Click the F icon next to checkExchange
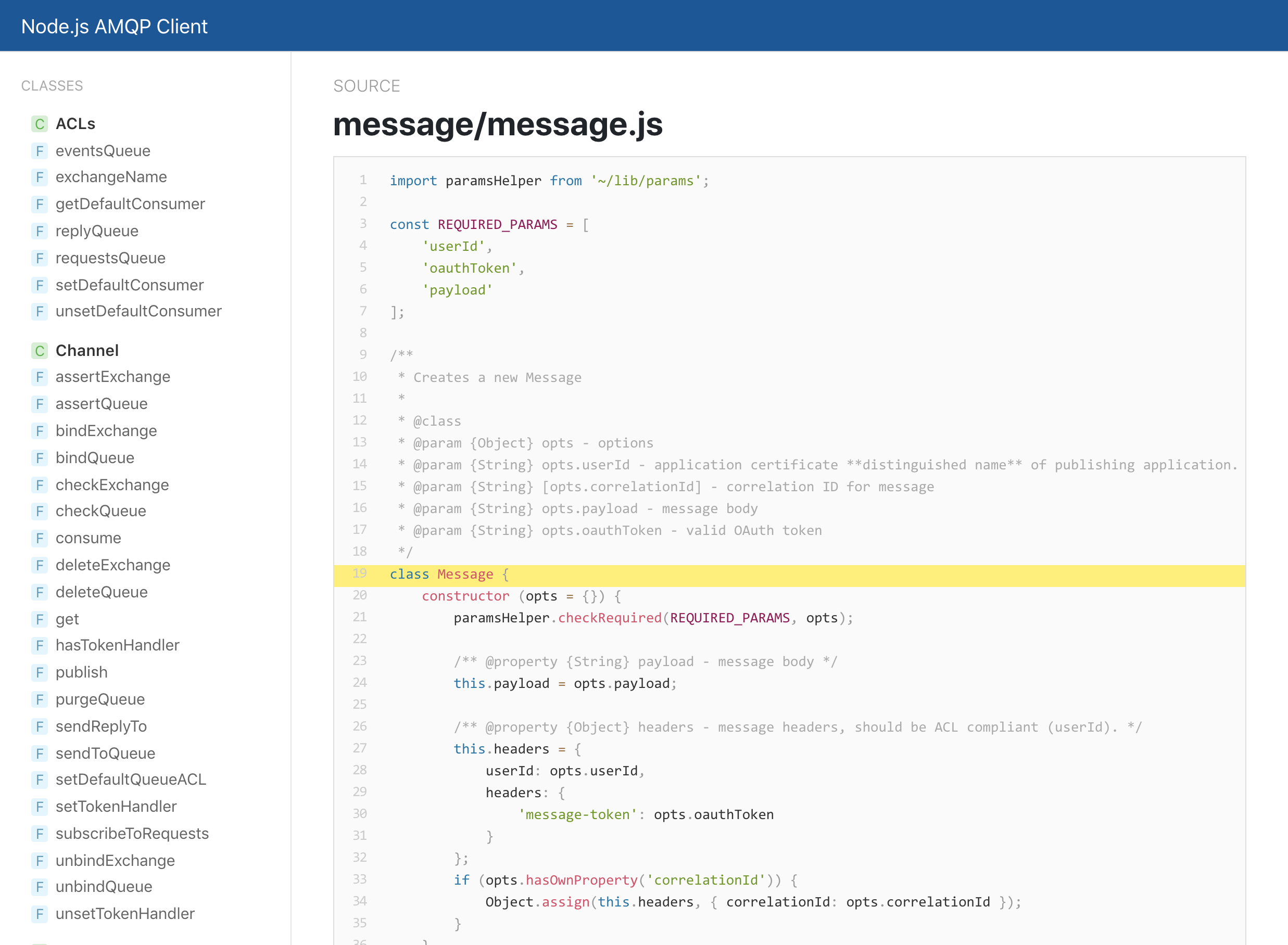The image size is (1288, 945). point(40,484)
